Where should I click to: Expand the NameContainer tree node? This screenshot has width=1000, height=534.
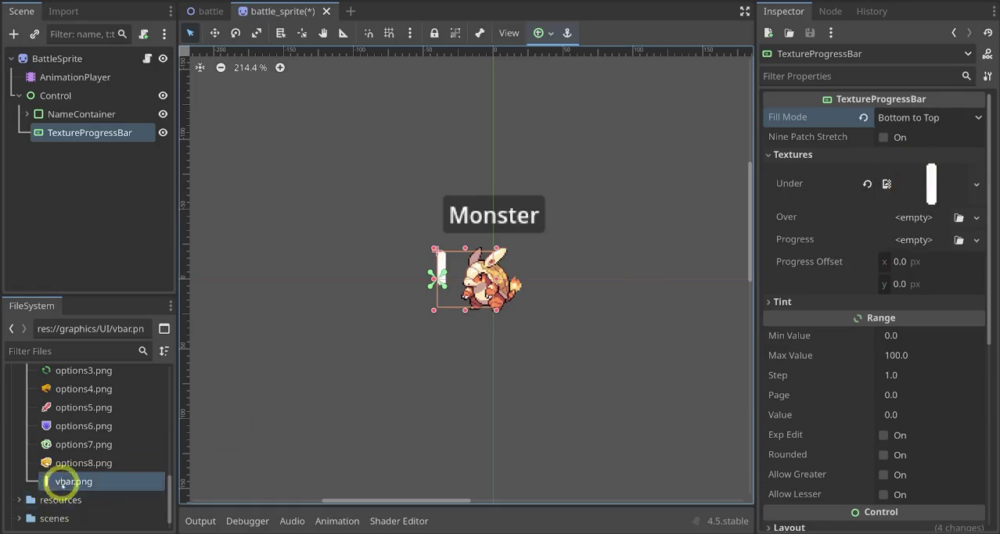(x=27, y=114)
